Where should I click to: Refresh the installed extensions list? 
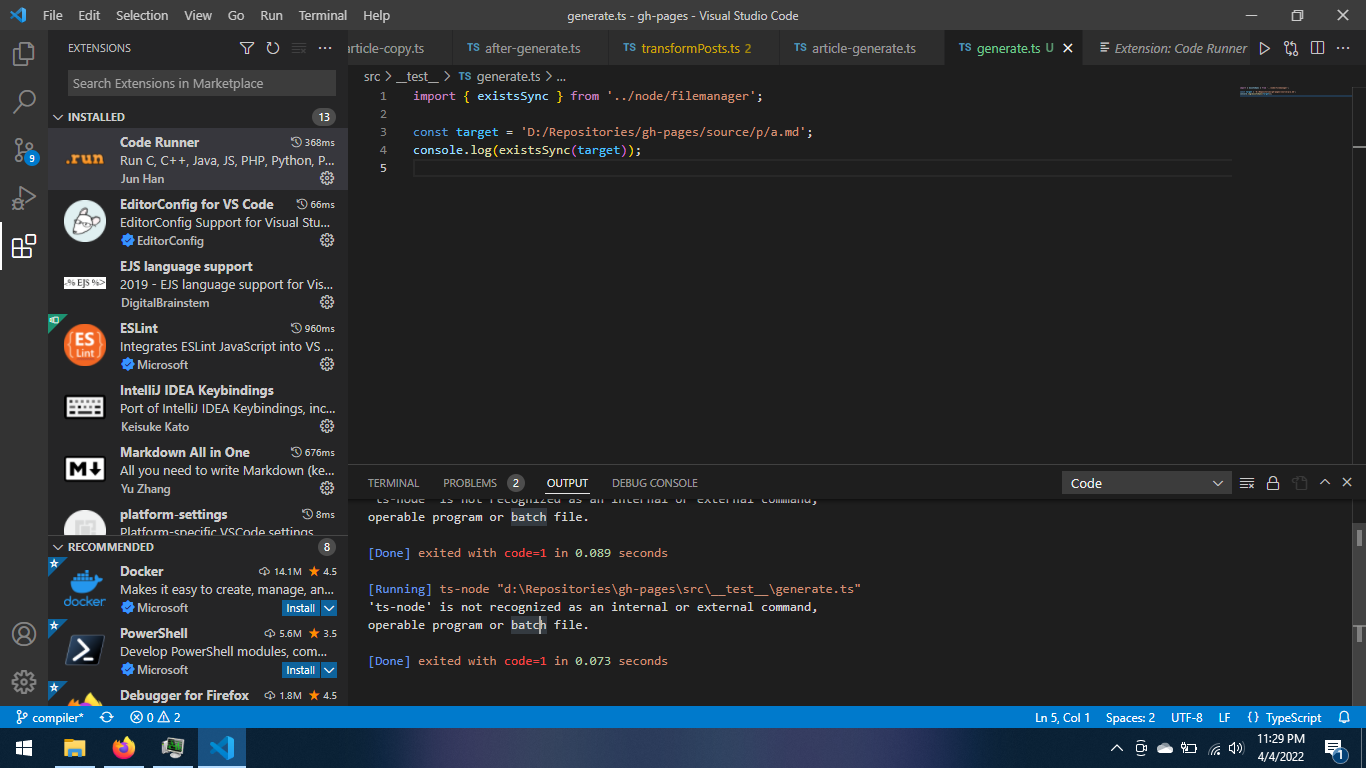[271, 47]
